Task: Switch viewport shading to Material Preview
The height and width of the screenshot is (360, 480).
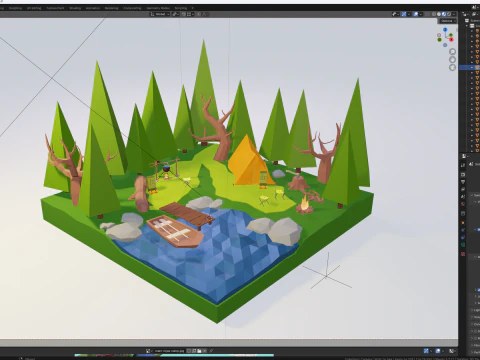Action: [444, 14]
